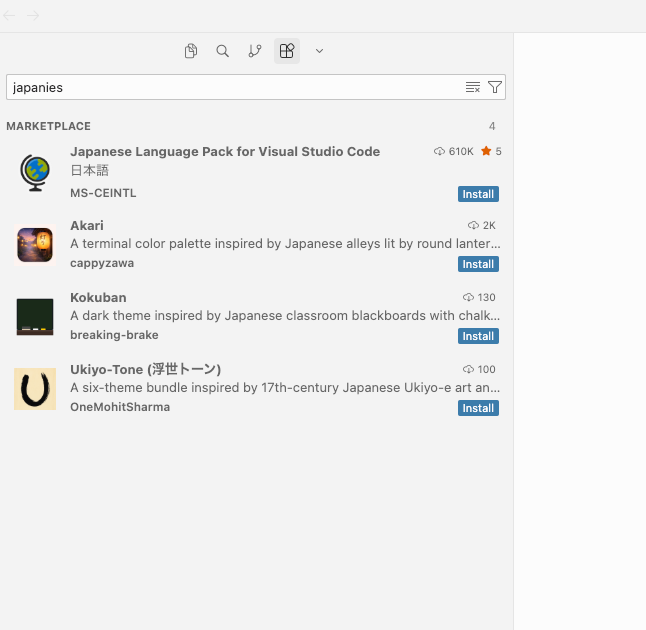Go forward with the right arrow

click(x=33, y=16)
